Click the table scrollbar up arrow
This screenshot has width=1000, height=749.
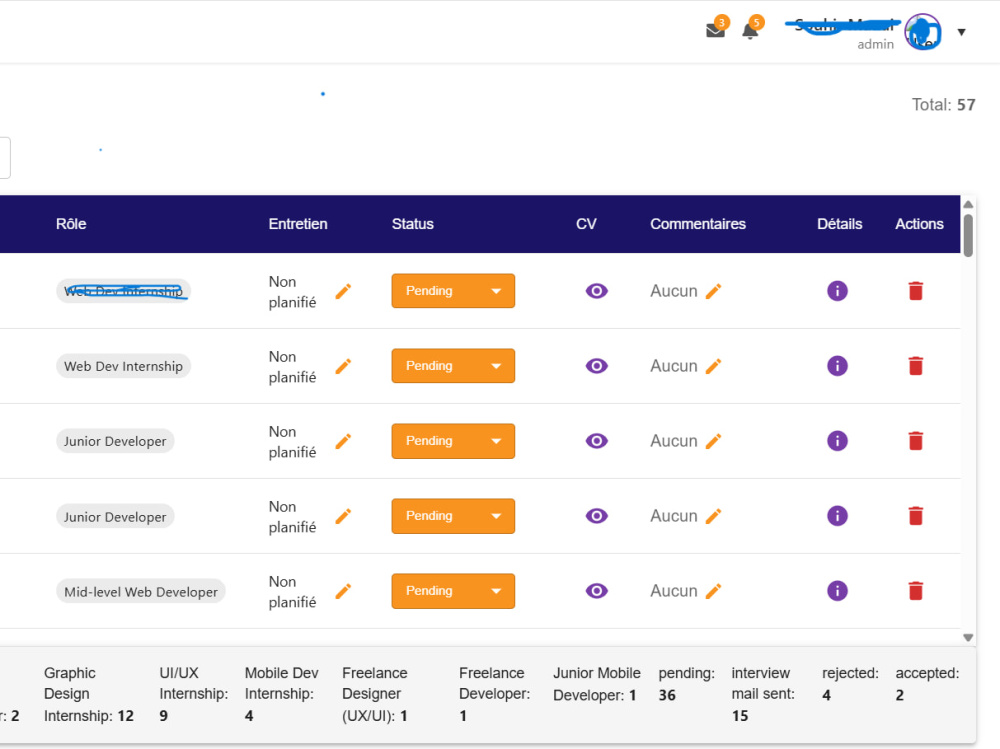coord(968,204)
